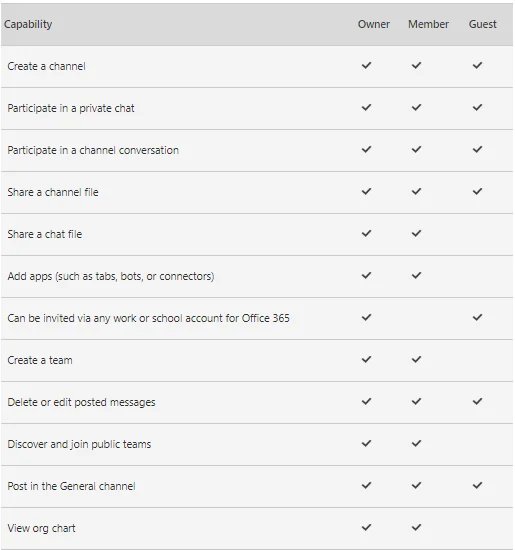Click Guest checkmark for invited via Office 365 account
Image resolution: width=515 pixels, height=550 pixels.
coord(477,317)
